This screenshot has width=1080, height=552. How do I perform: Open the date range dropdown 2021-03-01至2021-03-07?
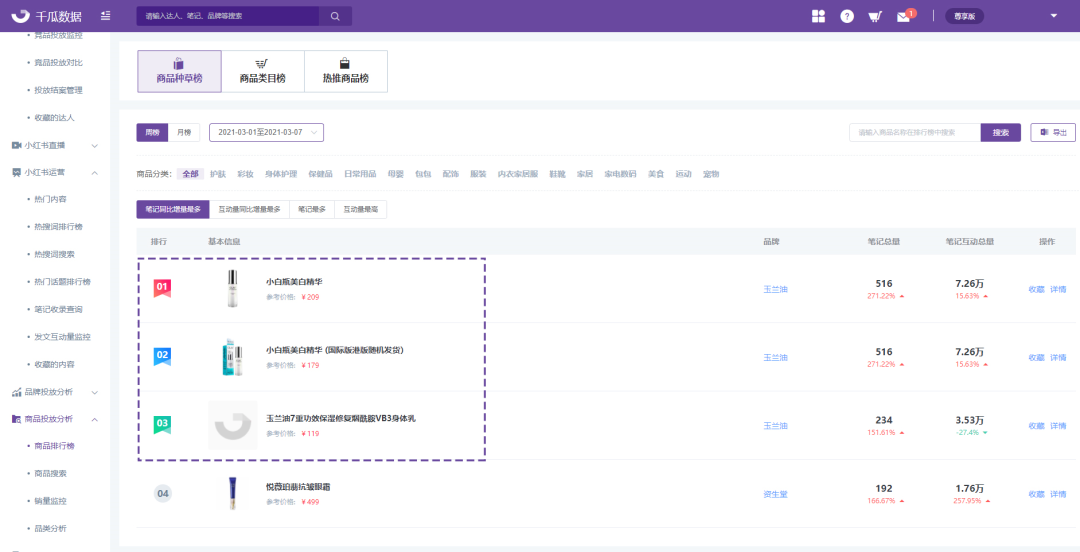click(x=267, y=132)
